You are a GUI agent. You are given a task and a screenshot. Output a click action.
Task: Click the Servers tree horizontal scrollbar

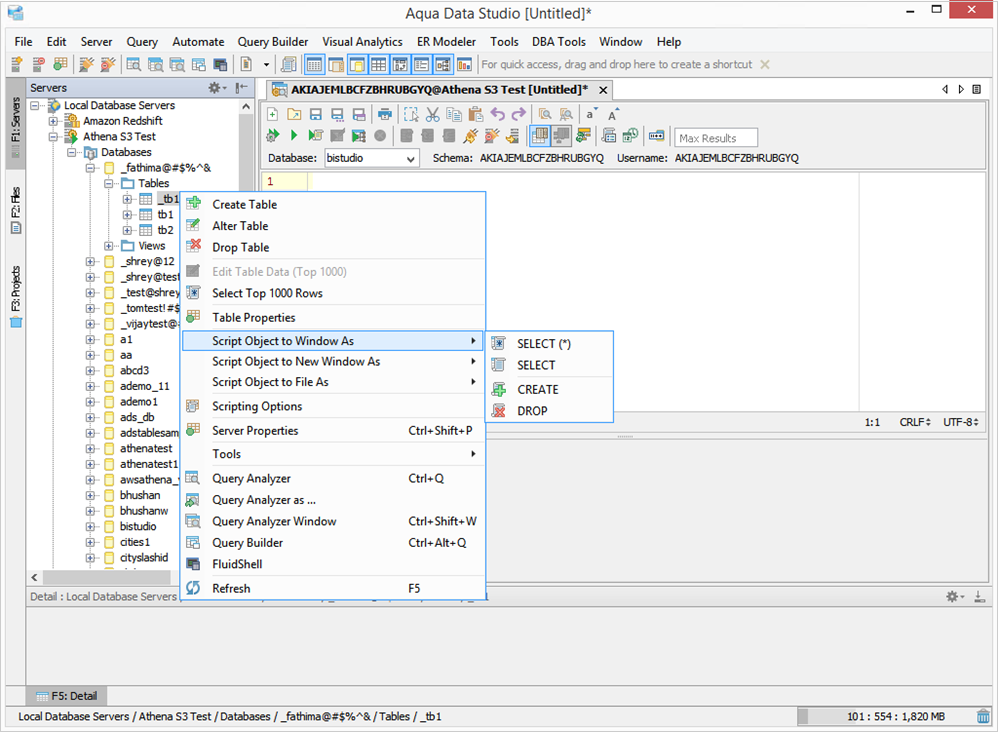tap(108, 577)
